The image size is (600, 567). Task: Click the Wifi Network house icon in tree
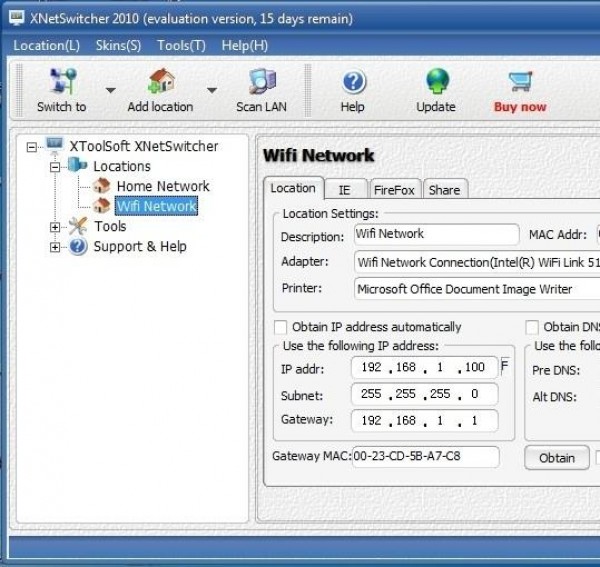102,205
